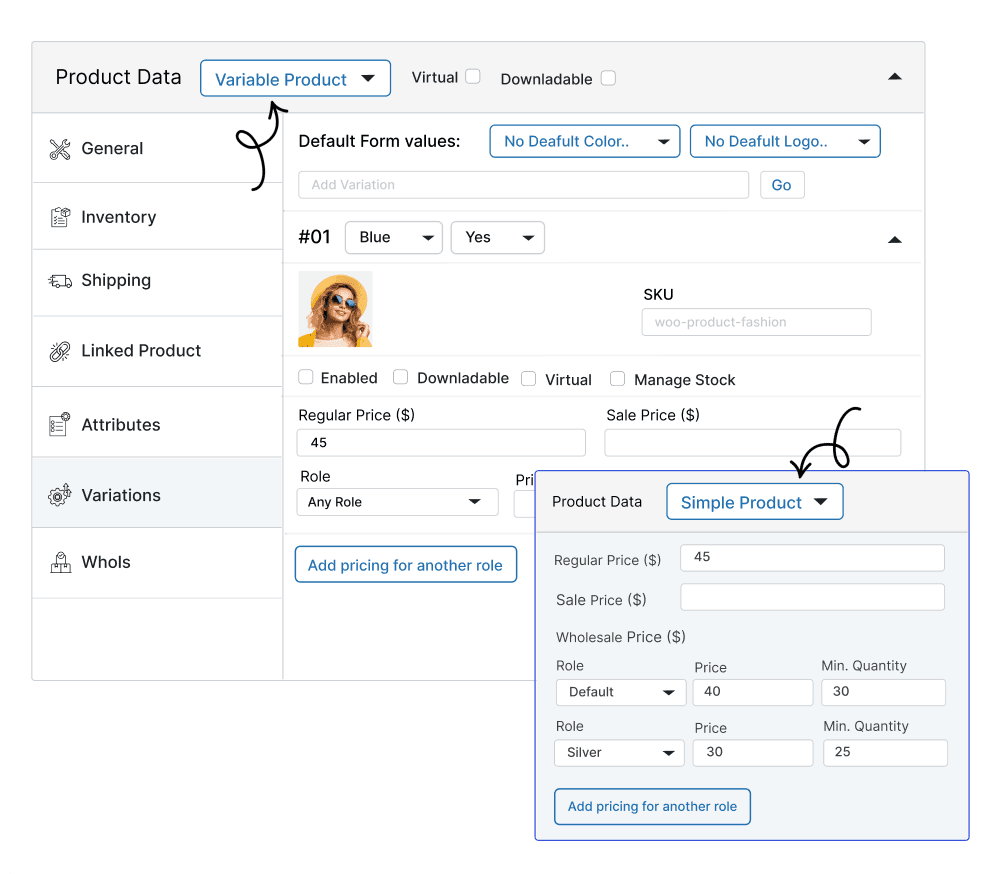Click the Go button

pos(782,185)
